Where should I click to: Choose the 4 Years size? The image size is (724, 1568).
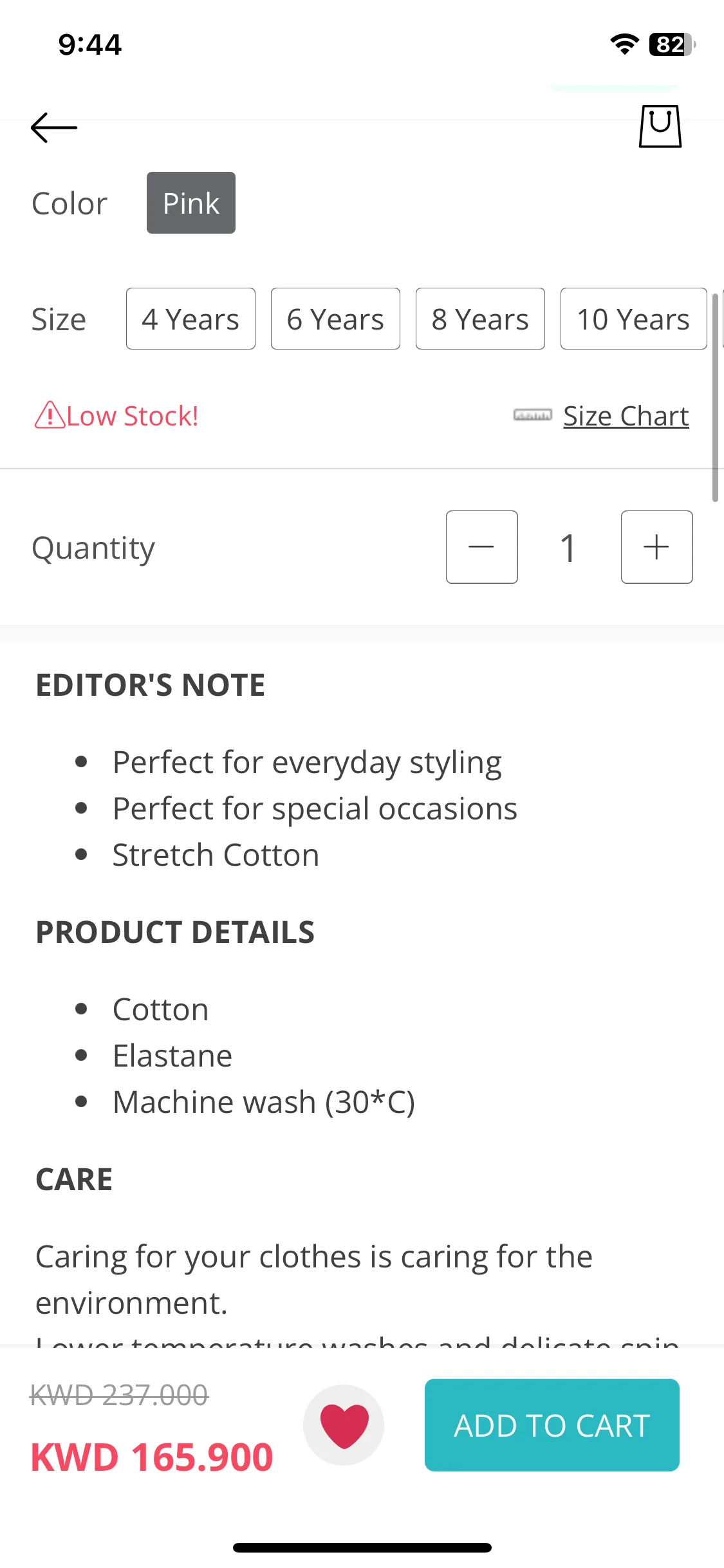click(x=190, y=319)
